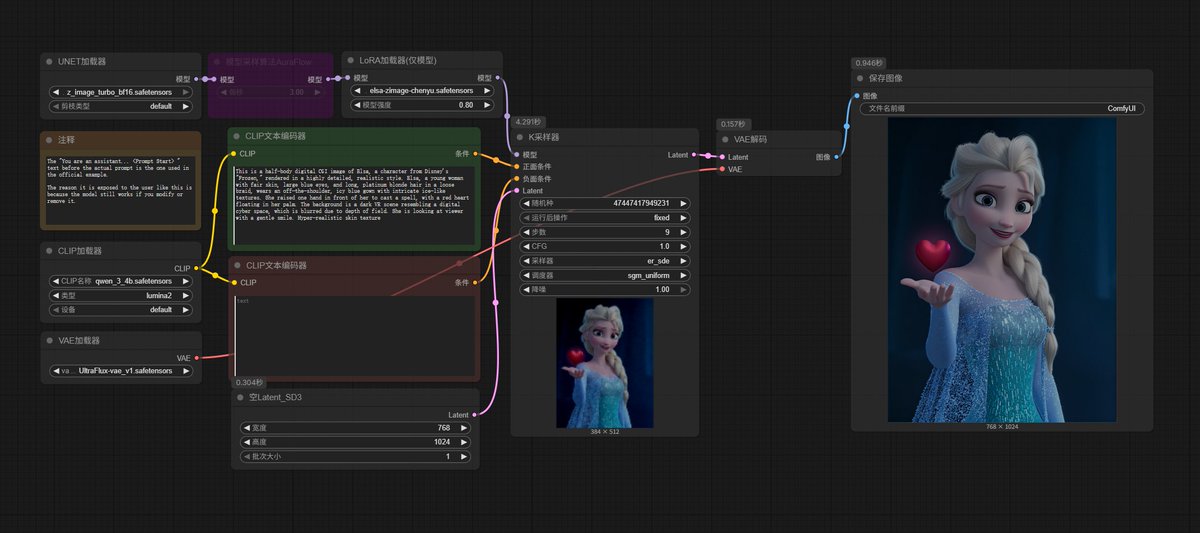Viewport: 1200px width, 533px height.
Task: Click the 图像 output port on VAE解码
Action: (836, 157)
